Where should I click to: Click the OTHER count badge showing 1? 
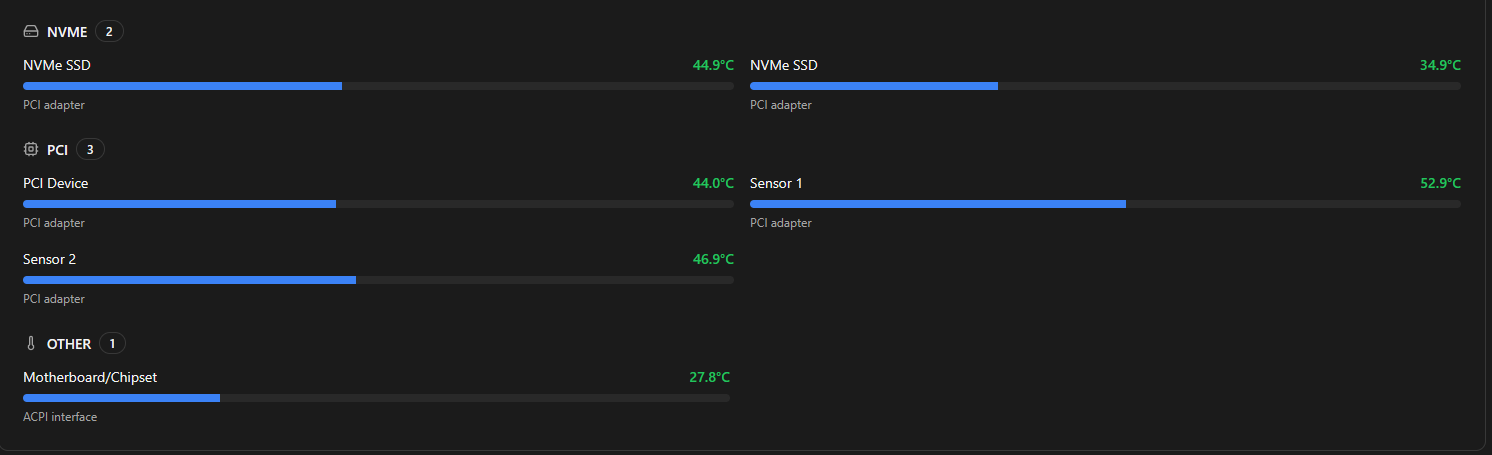point(112,344)
